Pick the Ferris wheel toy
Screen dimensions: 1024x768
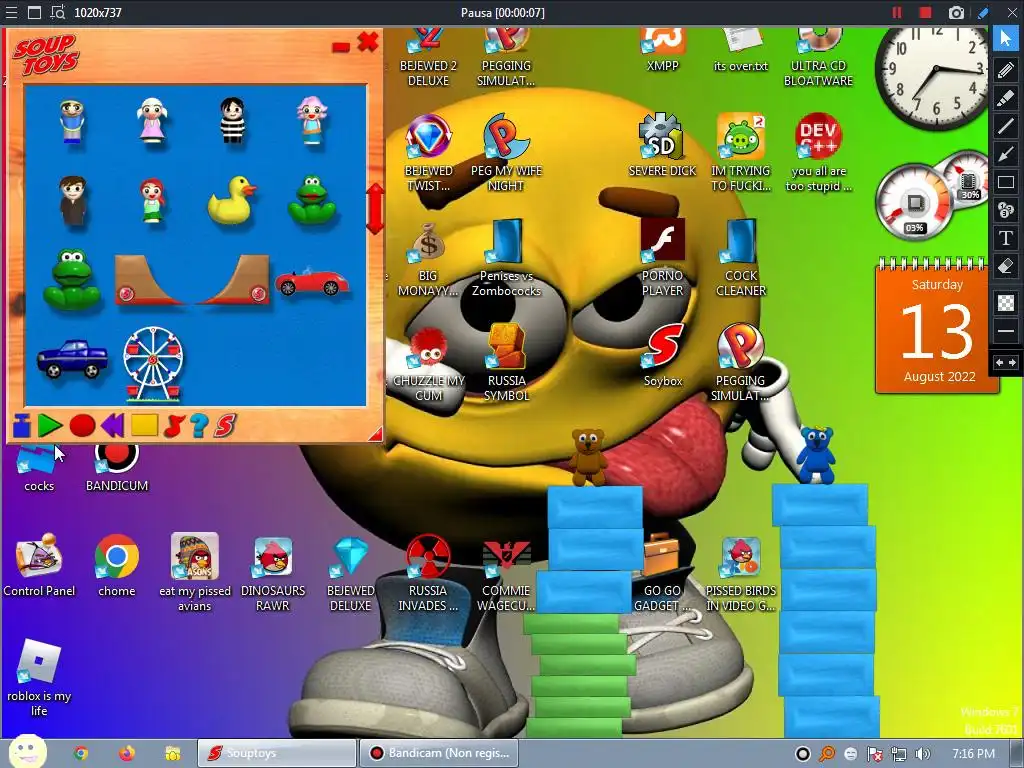coord(153,364)
